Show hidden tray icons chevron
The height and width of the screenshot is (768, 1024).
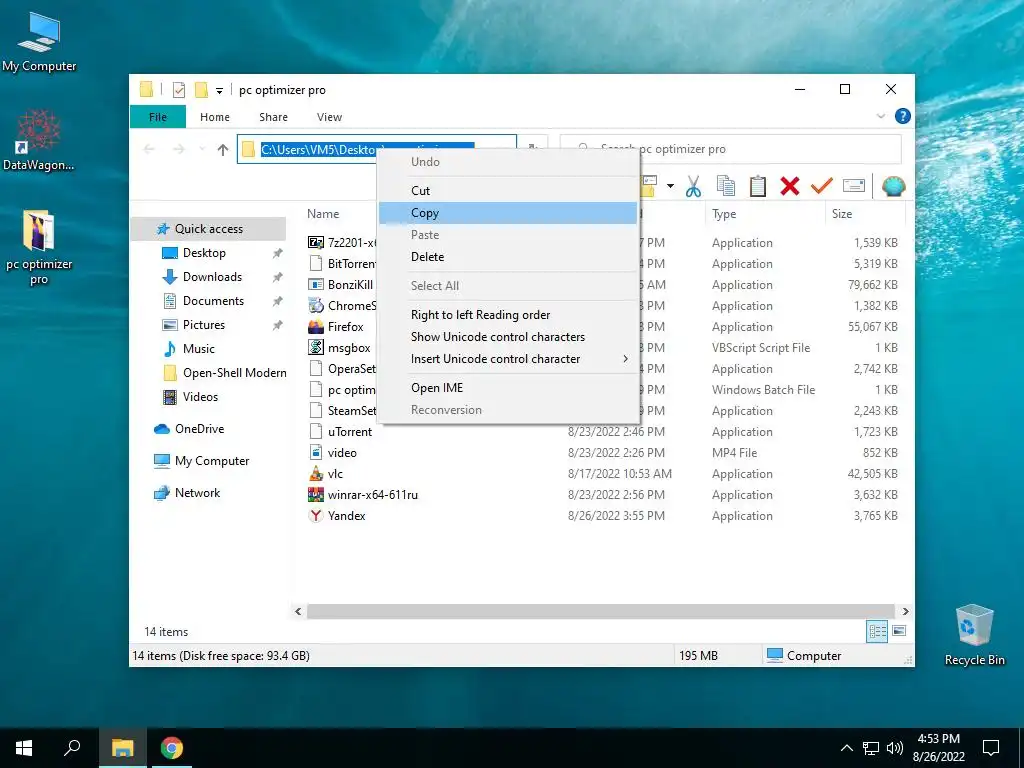(846, 748)
